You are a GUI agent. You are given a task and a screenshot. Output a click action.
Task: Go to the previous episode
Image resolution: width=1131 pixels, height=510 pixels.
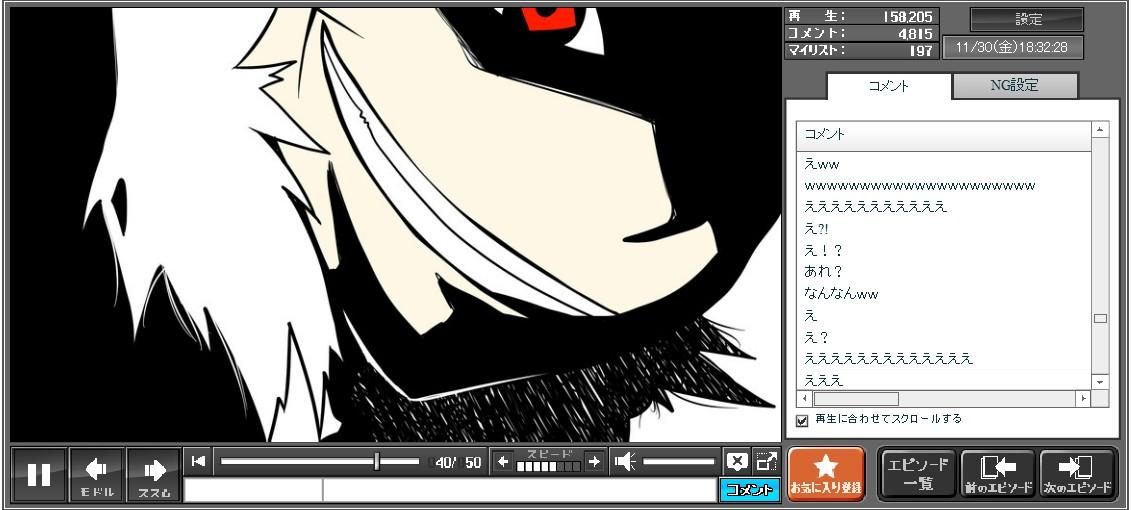pos(997,474)
